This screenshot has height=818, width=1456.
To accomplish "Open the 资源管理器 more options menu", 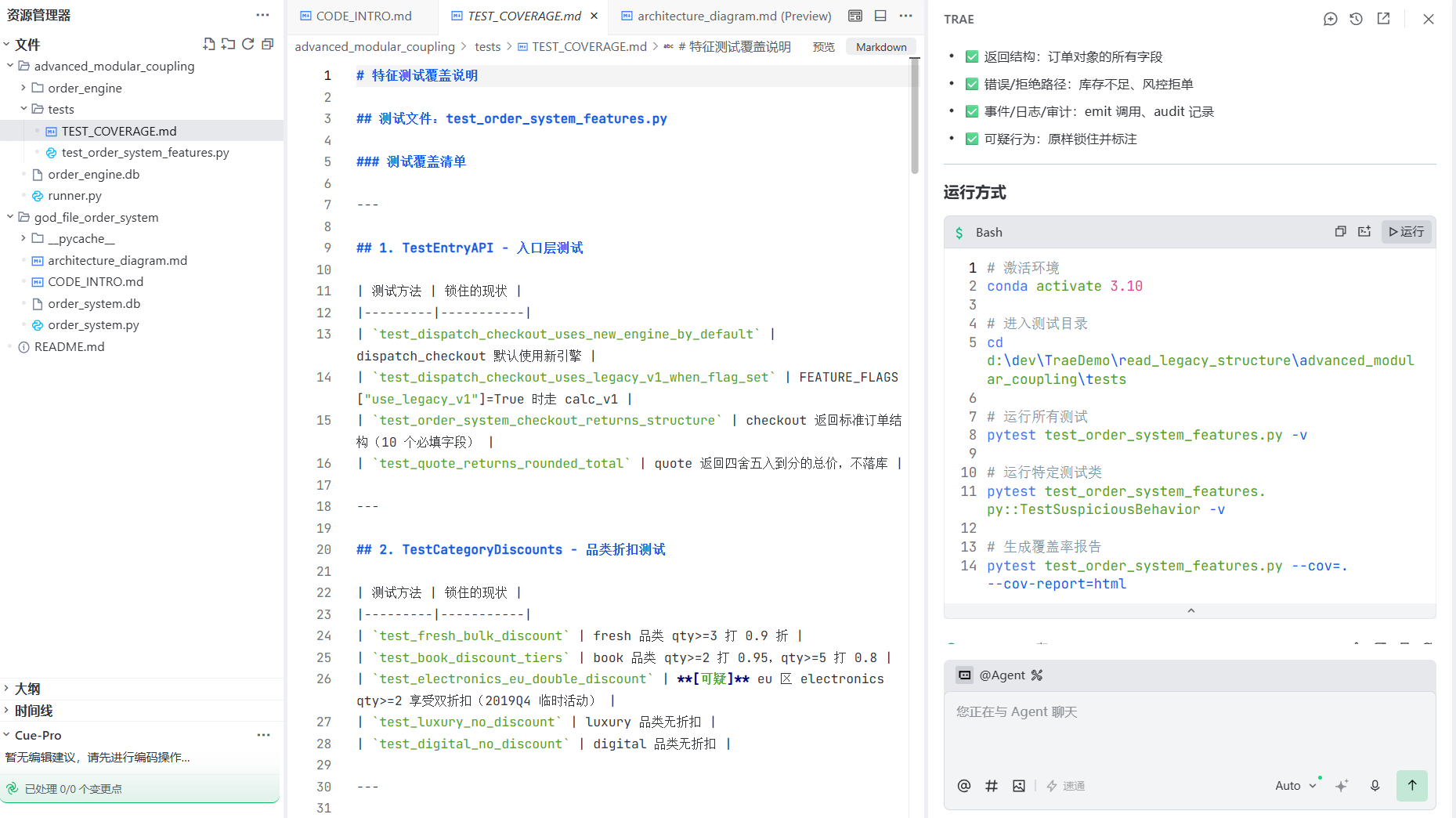I will [x=262, y=15].
